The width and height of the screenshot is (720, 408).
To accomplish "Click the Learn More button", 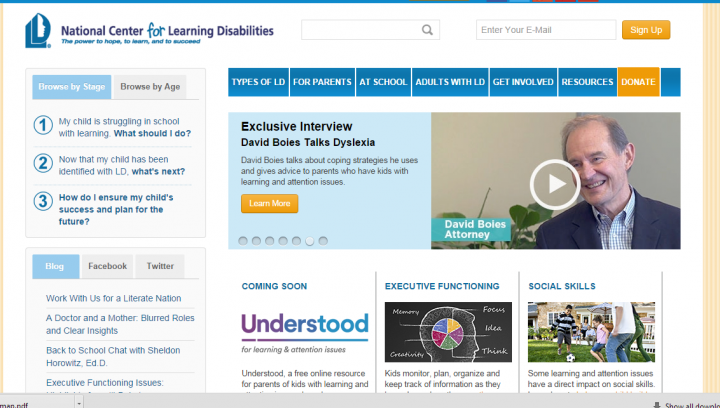I will click(270, 203).
